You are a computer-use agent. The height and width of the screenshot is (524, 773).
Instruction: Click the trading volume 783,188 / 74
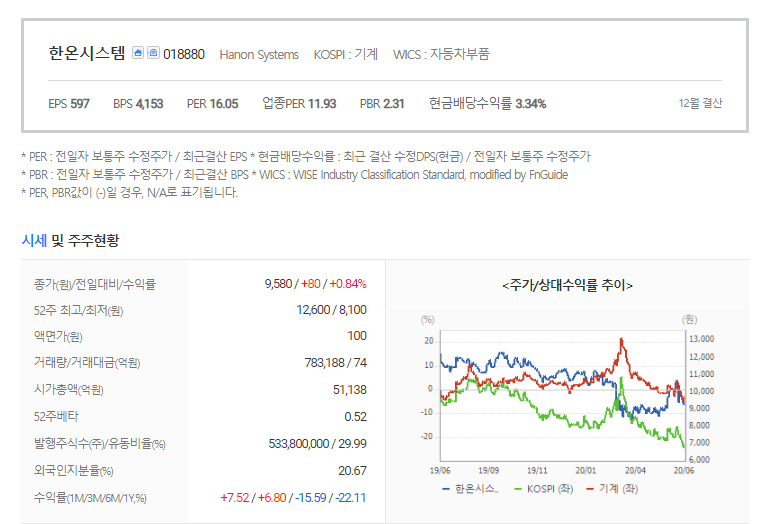[x=335, y=363]
